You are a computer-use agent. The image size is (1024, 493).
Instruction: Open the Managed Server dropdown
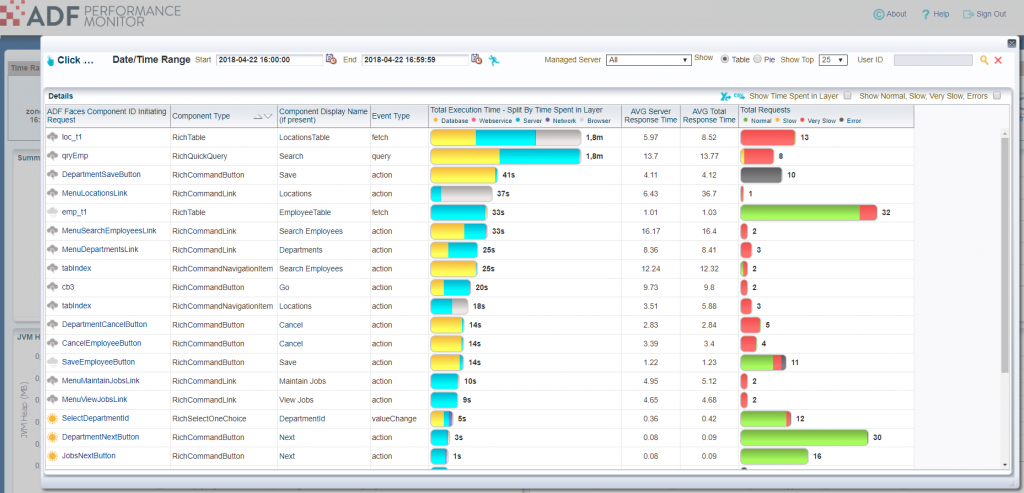(x=648, y=60)
